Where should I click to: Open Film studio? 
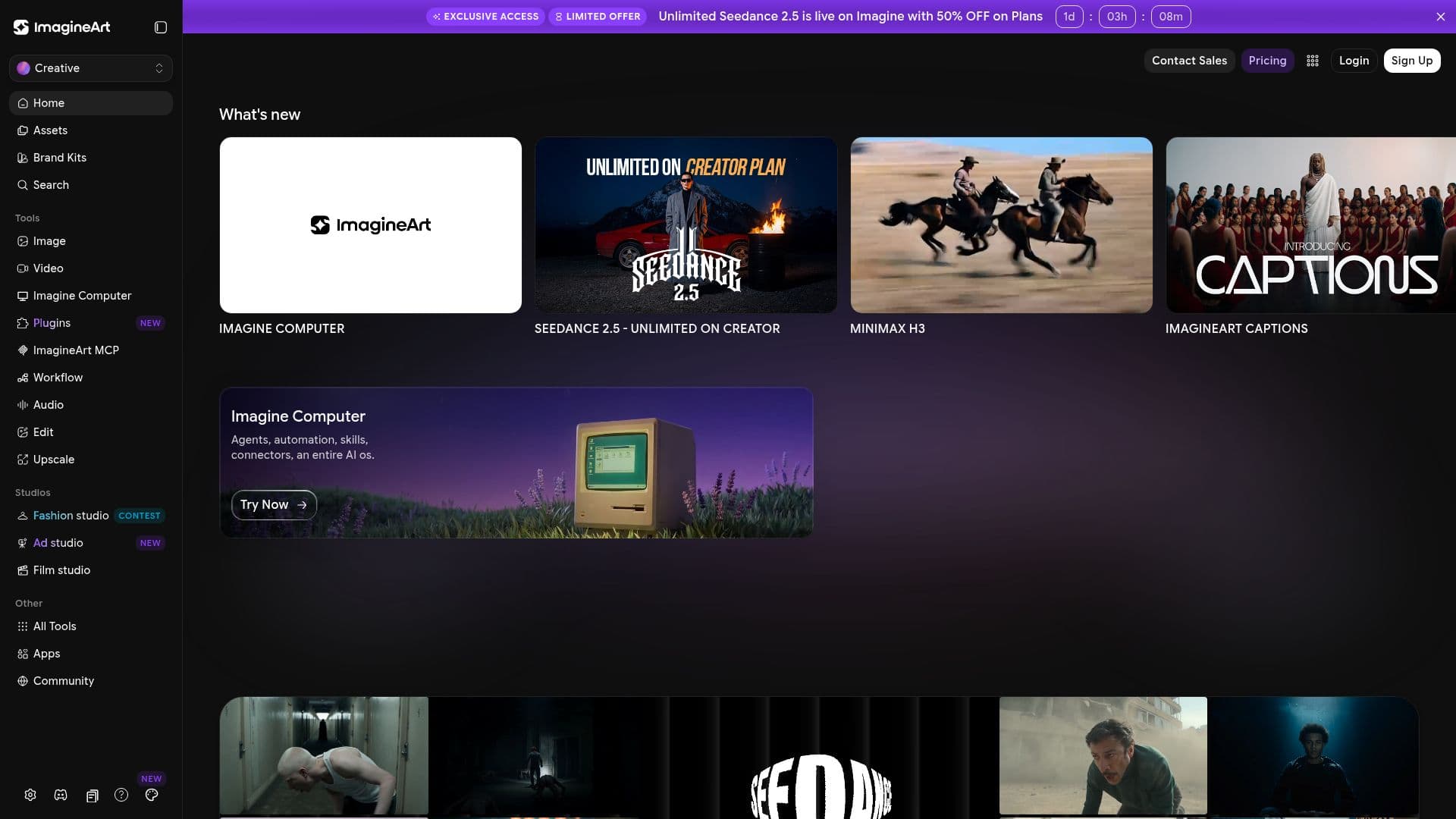point(91,570)
